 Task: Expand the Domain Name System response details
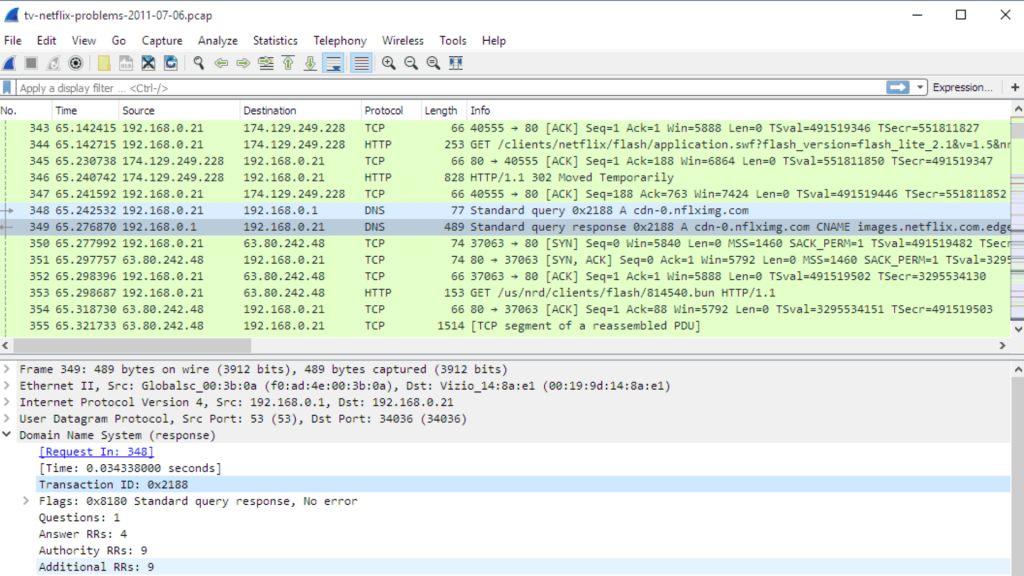tap(8, 435)
